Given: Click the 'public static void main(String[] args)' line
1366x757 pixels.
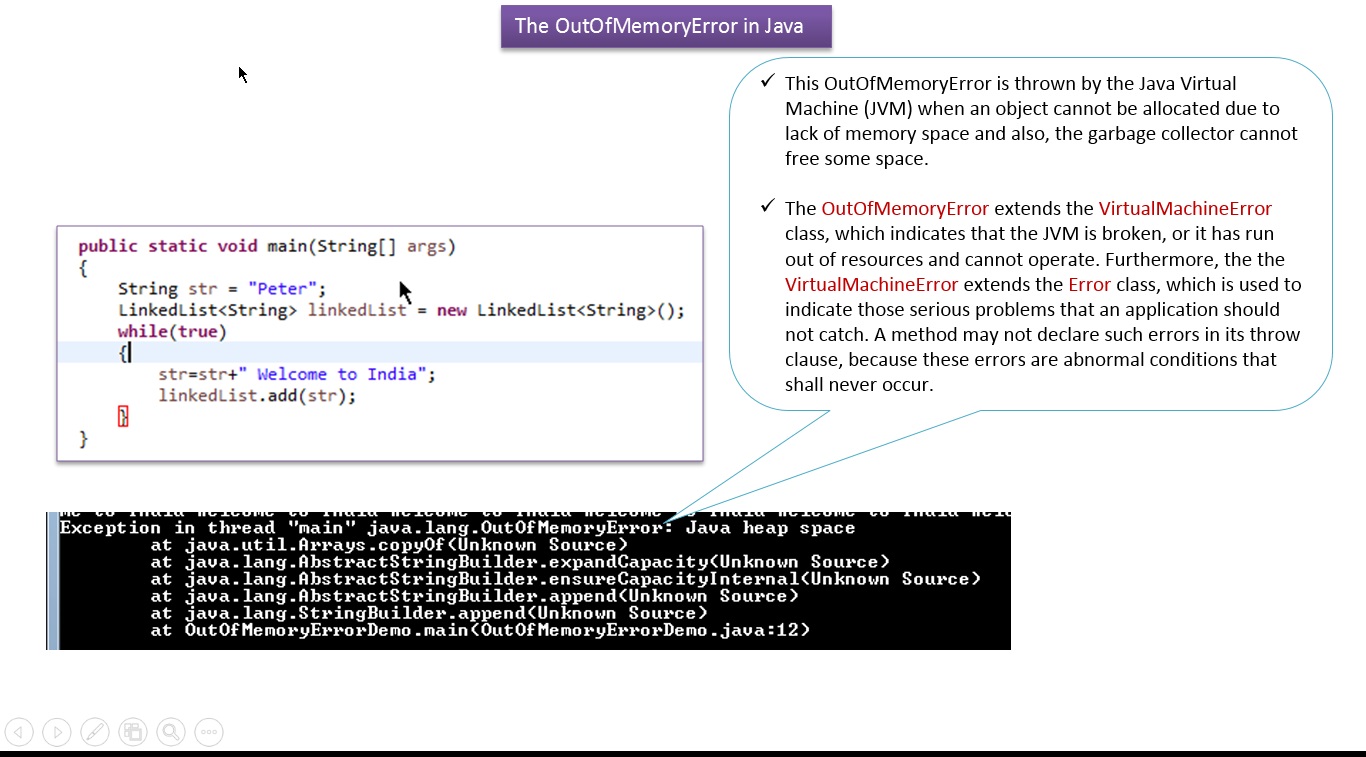Looking at the screenshot, I should point(267,246).
